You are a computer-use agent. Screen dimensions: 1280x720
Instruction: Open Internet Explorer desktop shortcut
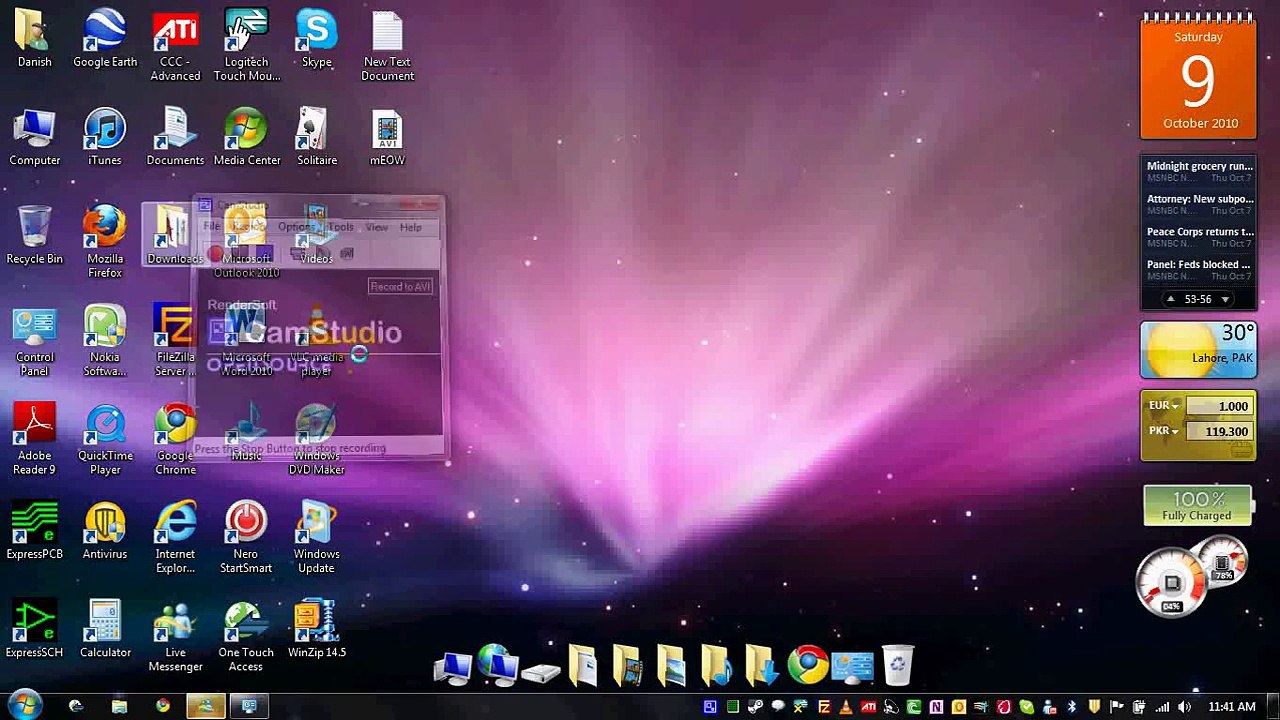pos(175,539)
